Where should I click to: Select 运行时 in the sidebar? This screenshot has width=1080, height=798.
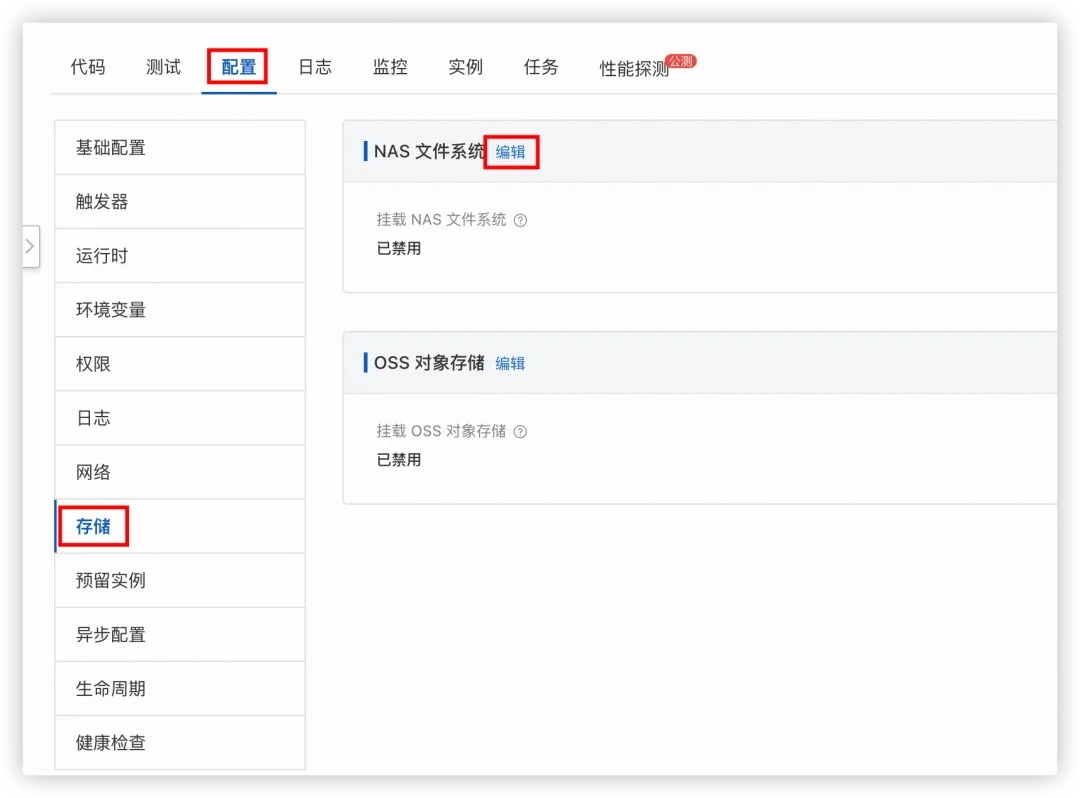coord(180,256)
